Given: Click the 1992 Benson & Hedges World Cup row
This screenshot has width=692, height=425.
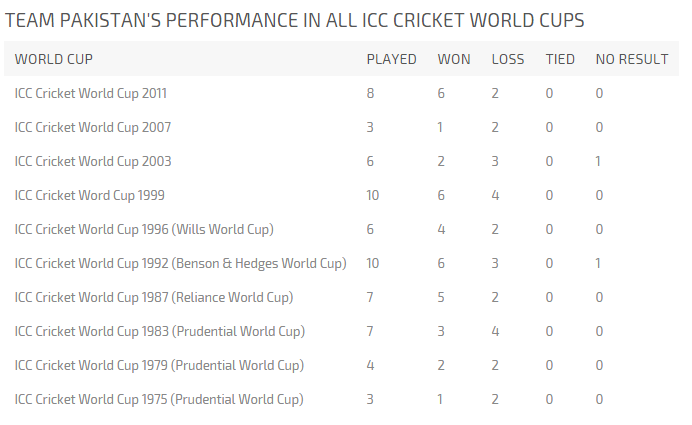Looking at the screenshot, I should (x=180, y=263).
